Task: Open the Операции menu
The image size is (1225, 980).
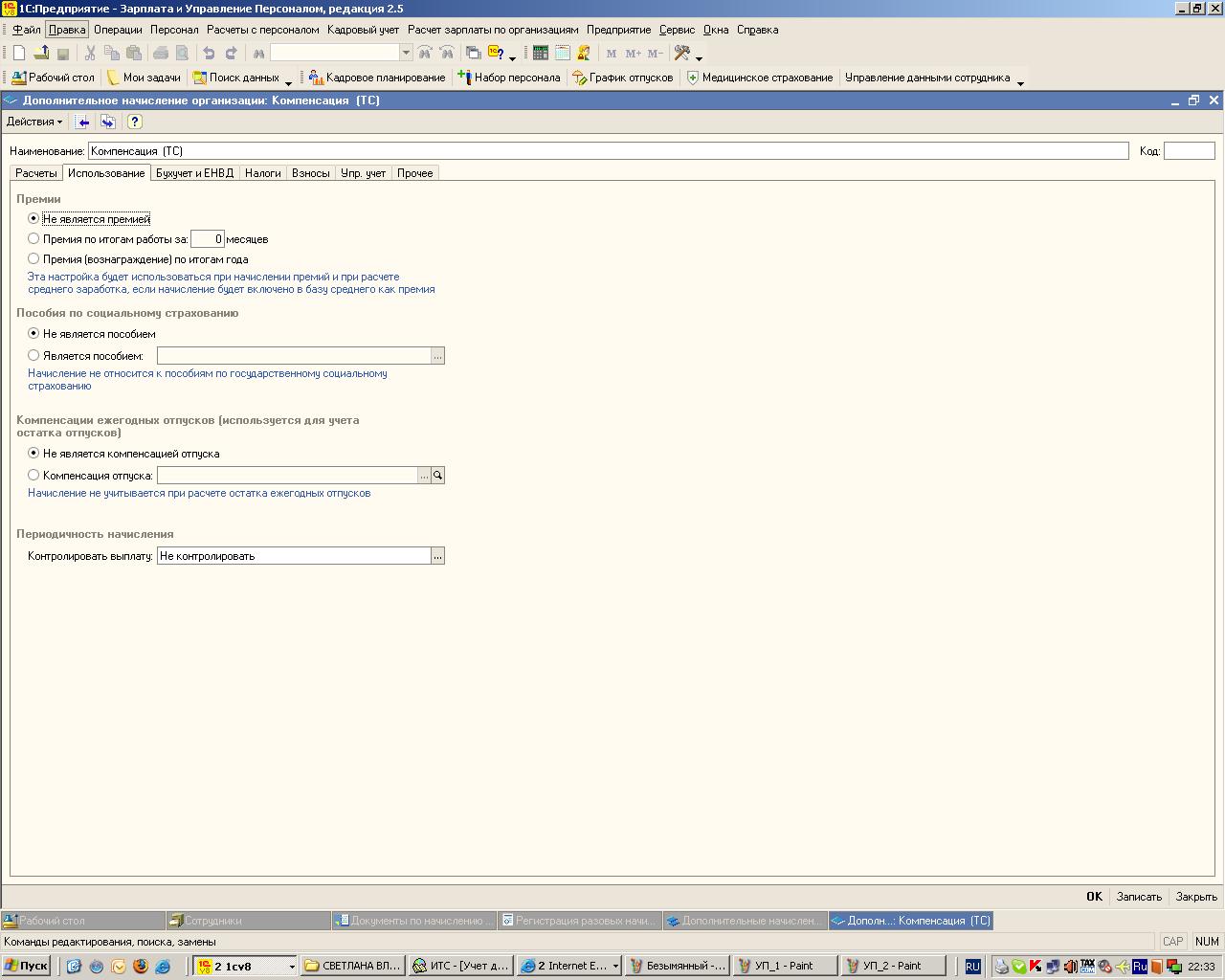Action: pos(118,30)
